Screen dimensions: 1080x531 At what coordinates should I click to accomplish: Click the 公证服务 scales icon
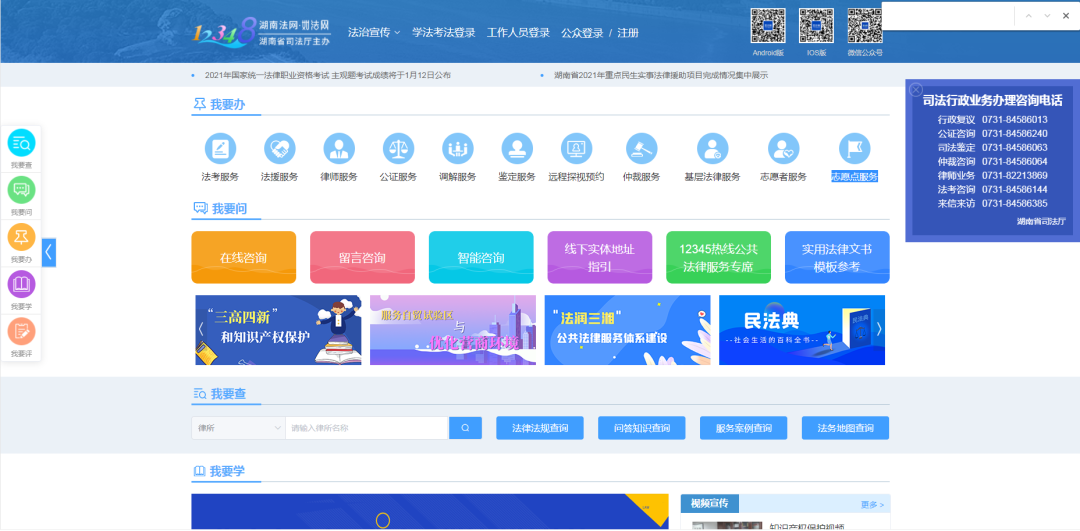click(x=397, y=149)
